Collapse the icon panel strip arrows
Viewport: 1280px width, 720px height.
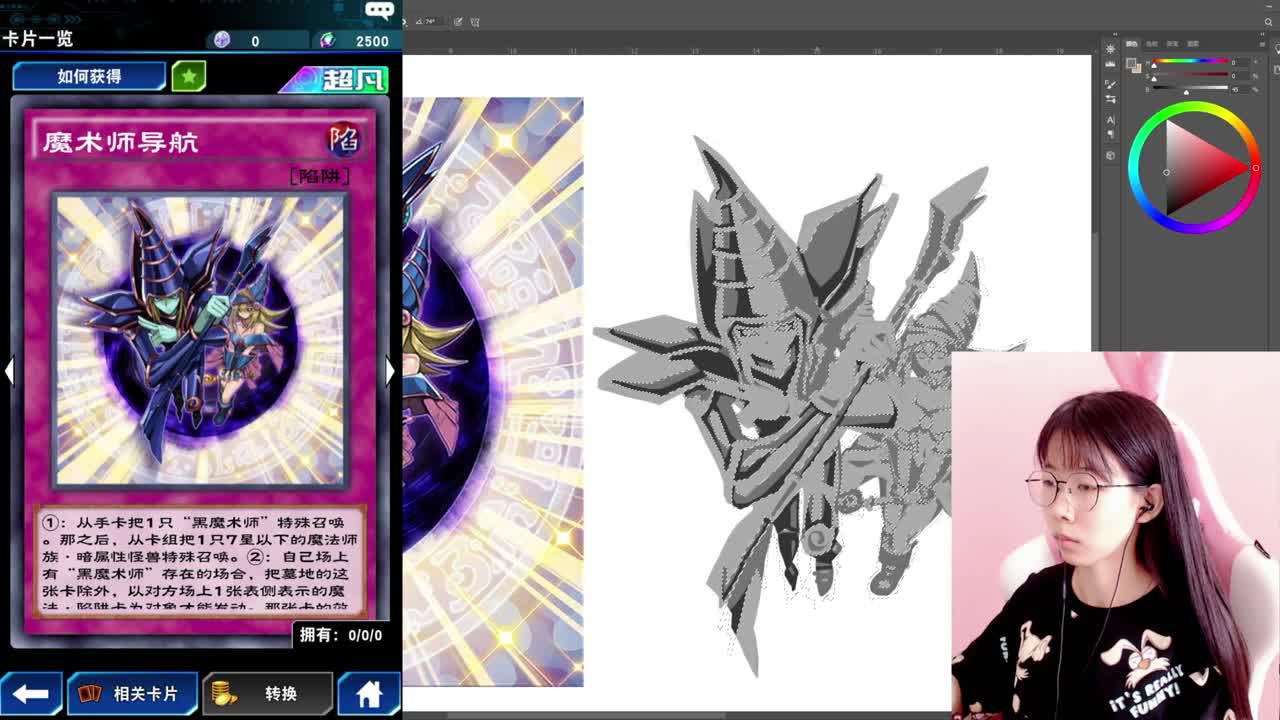click(1115, 34)
